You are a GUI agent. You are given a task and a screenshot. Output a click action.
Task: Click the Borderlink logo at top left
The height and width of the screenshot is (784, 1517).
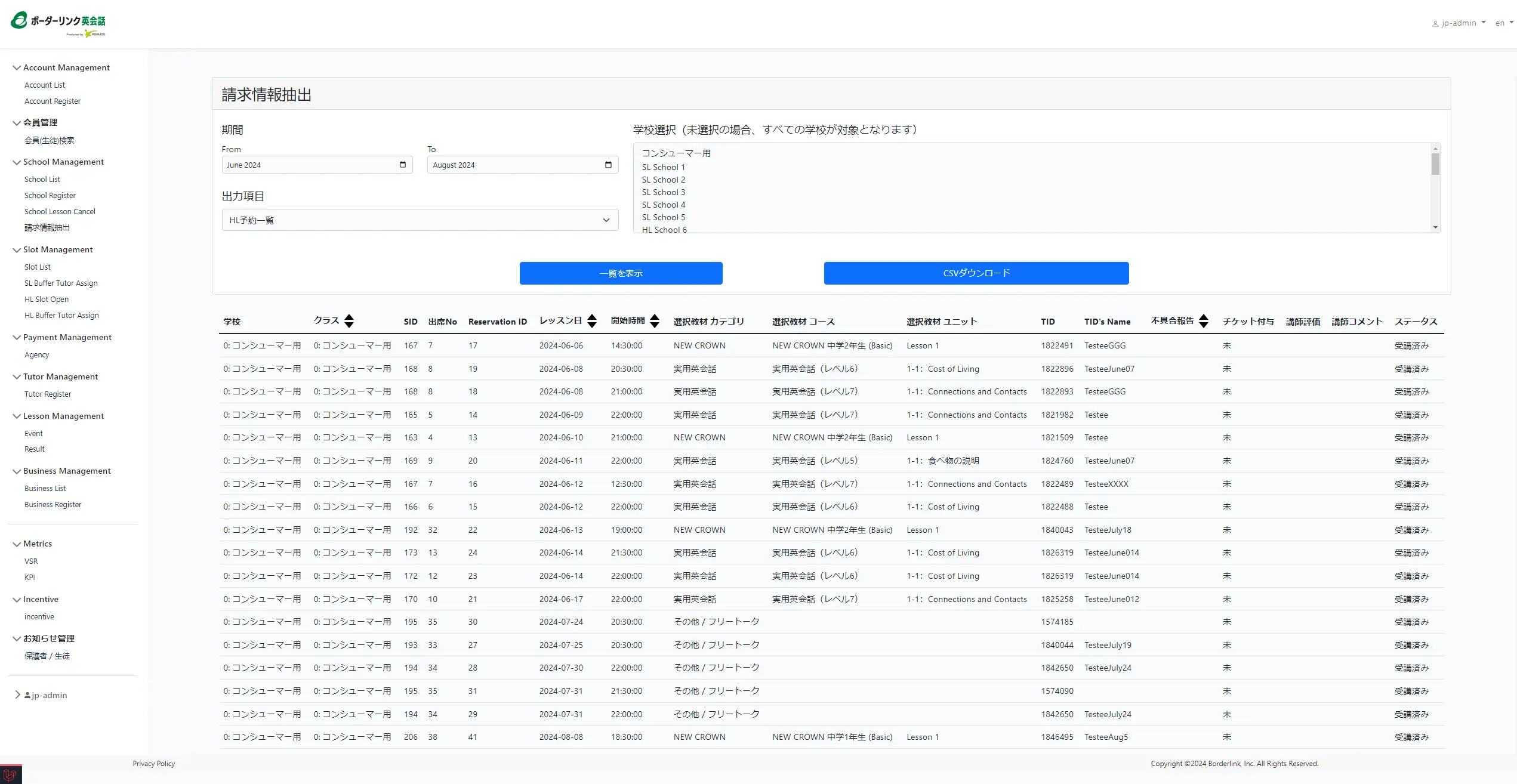point(58,24)
